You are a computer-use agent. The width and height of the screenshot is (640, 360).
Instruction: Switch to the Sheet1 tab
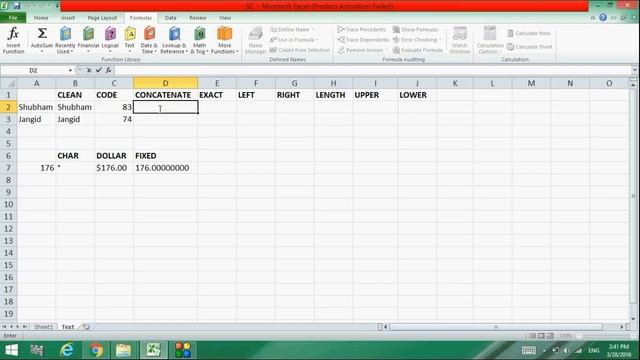(x=43, y=327)
